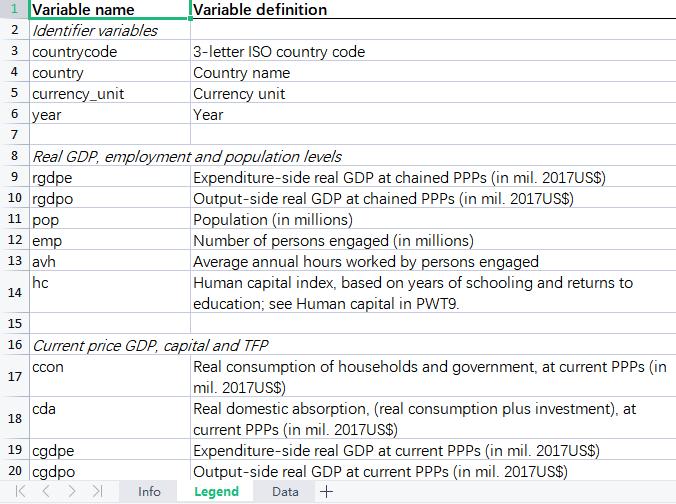Image resolution: width=676 pixels, height=504 pixels.
Task: Select the entire row 14 via header
Action: (x=14, y=292)
